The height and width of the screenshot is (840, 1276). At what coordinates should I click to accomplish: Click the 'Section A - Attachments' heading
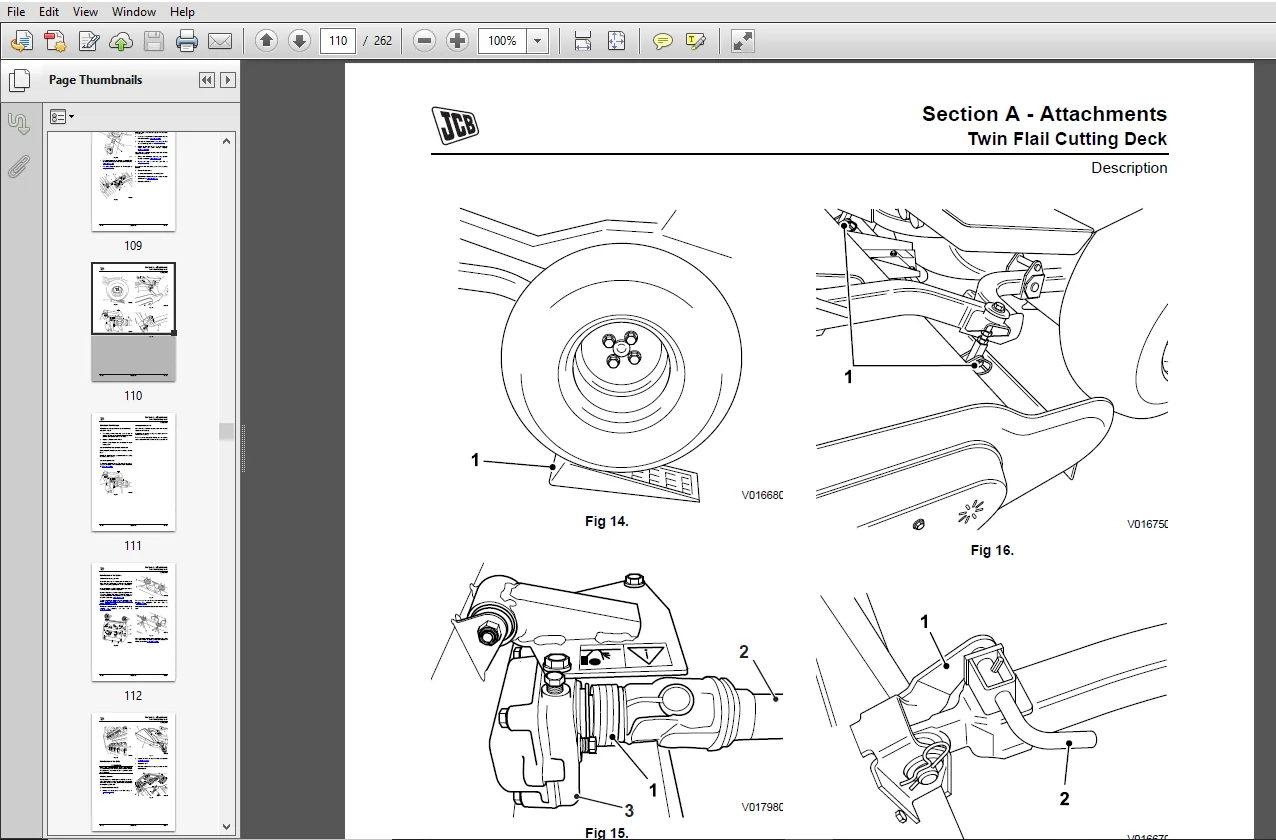pos(1044,114)
